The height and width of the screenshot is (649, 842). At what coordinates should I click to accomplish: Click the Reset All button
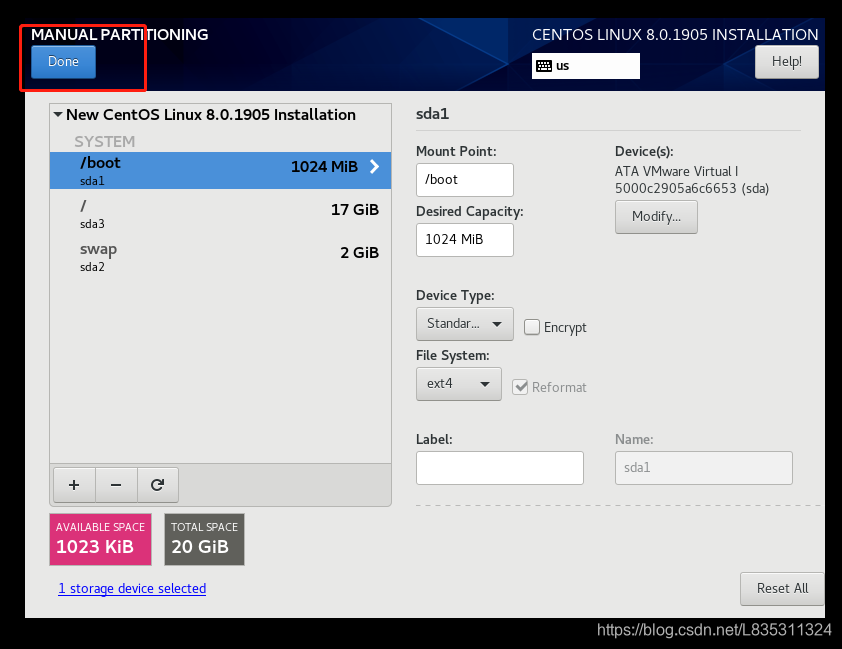coord(782,589)
